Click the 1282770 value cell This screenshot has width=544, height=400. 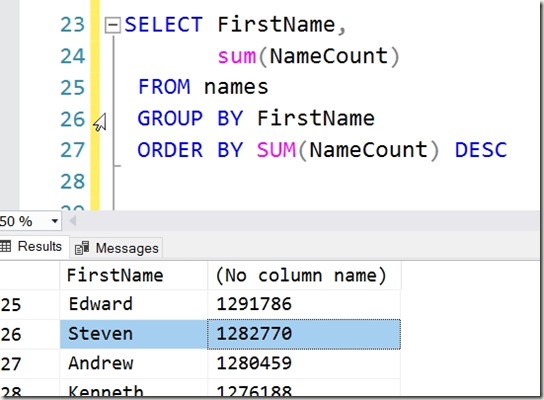pos(304,334)
